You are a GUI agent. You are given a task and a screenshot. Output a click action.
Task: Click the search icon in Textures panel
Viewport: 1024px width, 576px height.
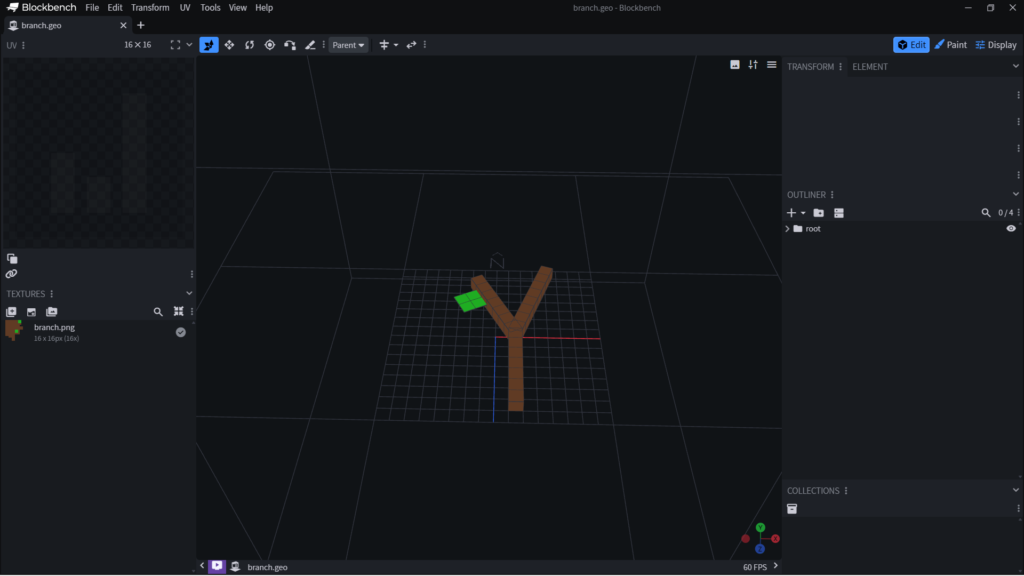pyautogui.click(x=158, y=312)
